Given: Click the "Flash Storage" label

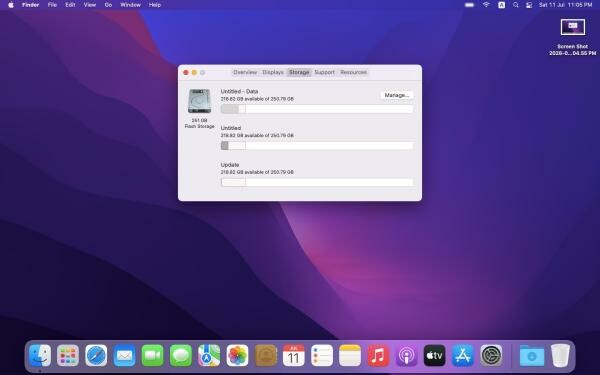Looking at the screenshot, I should coord(199,126).
